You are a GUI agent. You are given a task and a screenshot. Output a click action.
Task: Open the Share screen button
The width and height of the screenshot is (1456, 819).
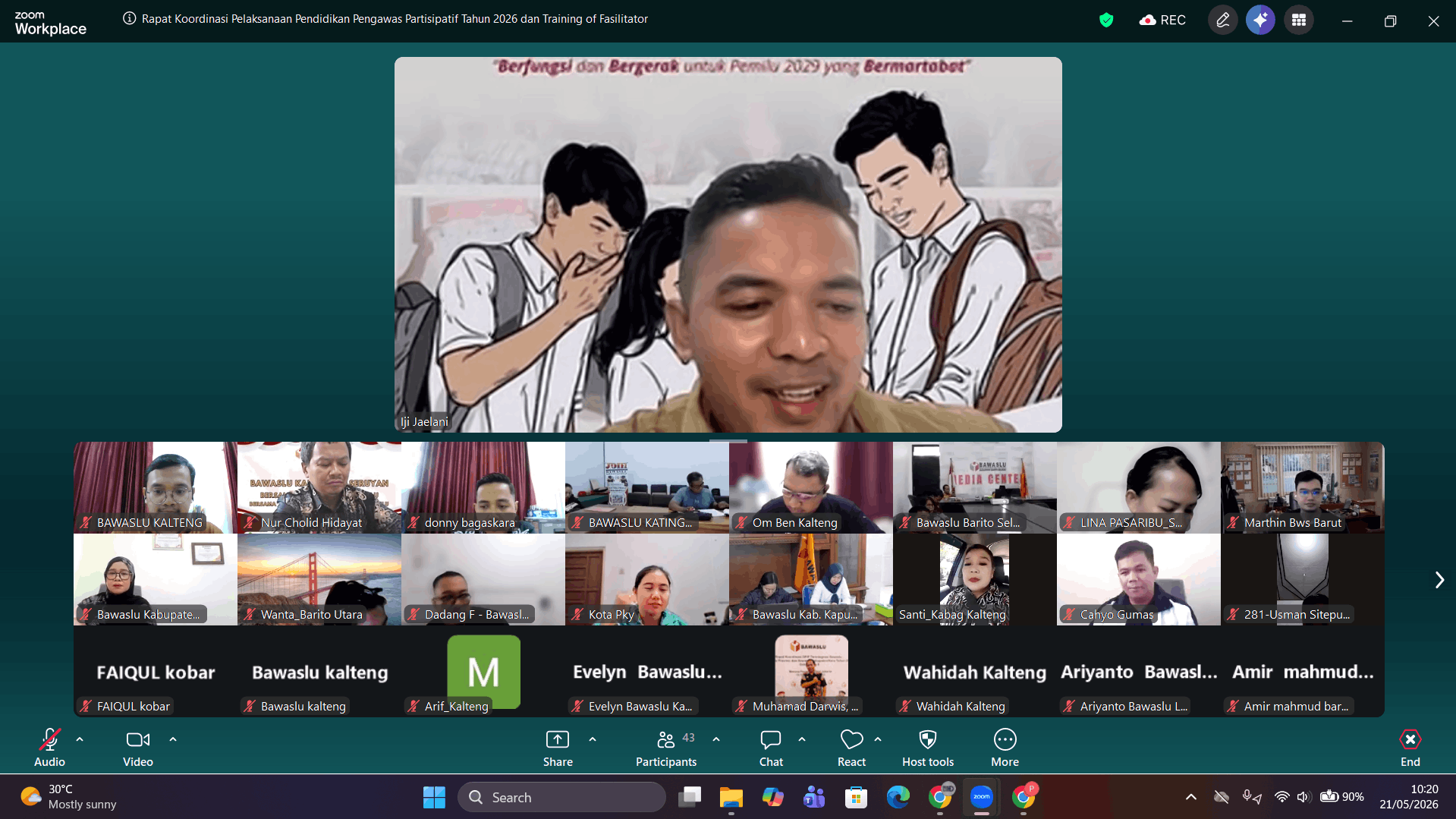pyautogui.click(x=558, y=748)
